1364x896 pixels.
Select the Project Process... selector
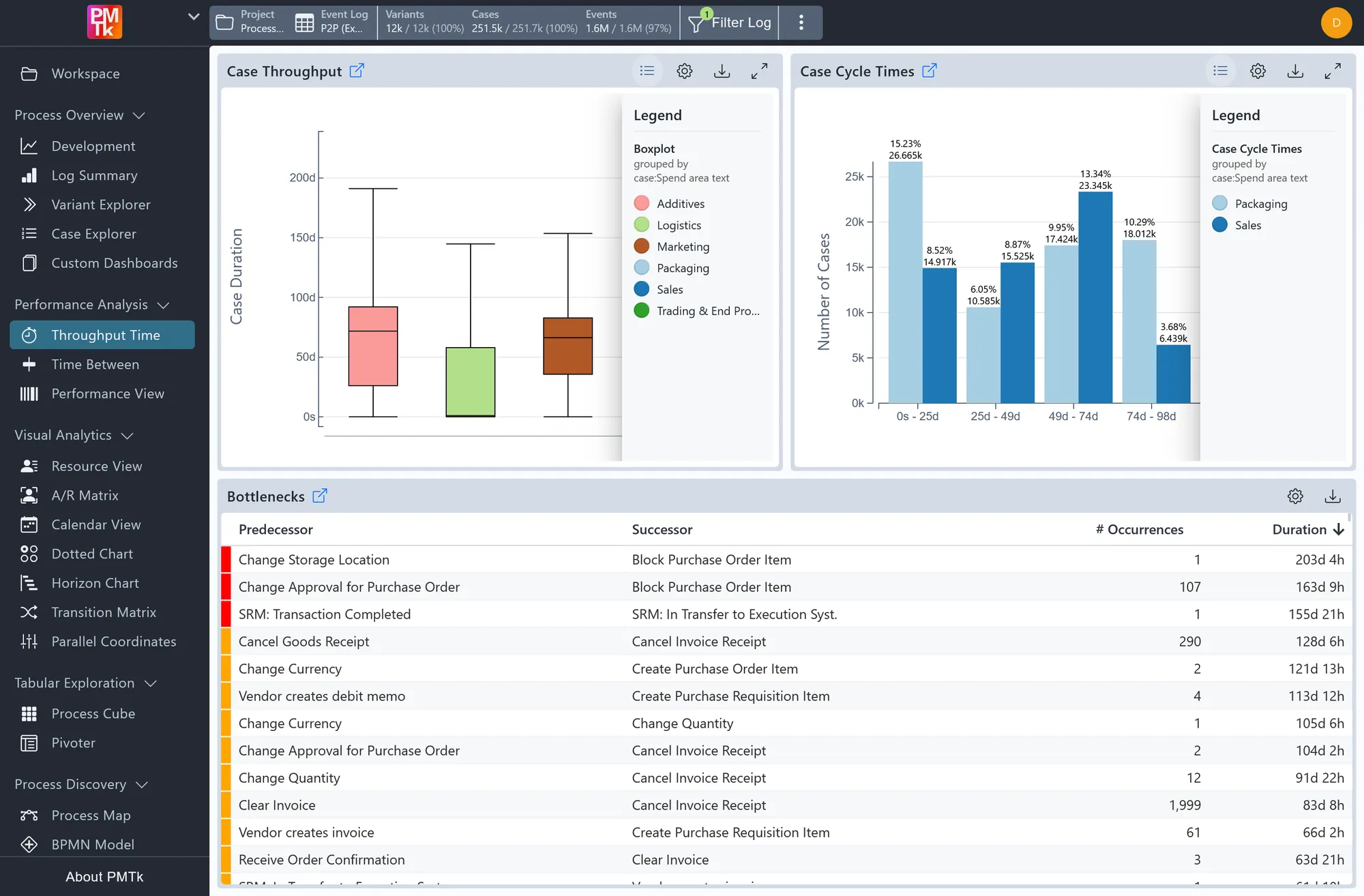click(250, 22)
